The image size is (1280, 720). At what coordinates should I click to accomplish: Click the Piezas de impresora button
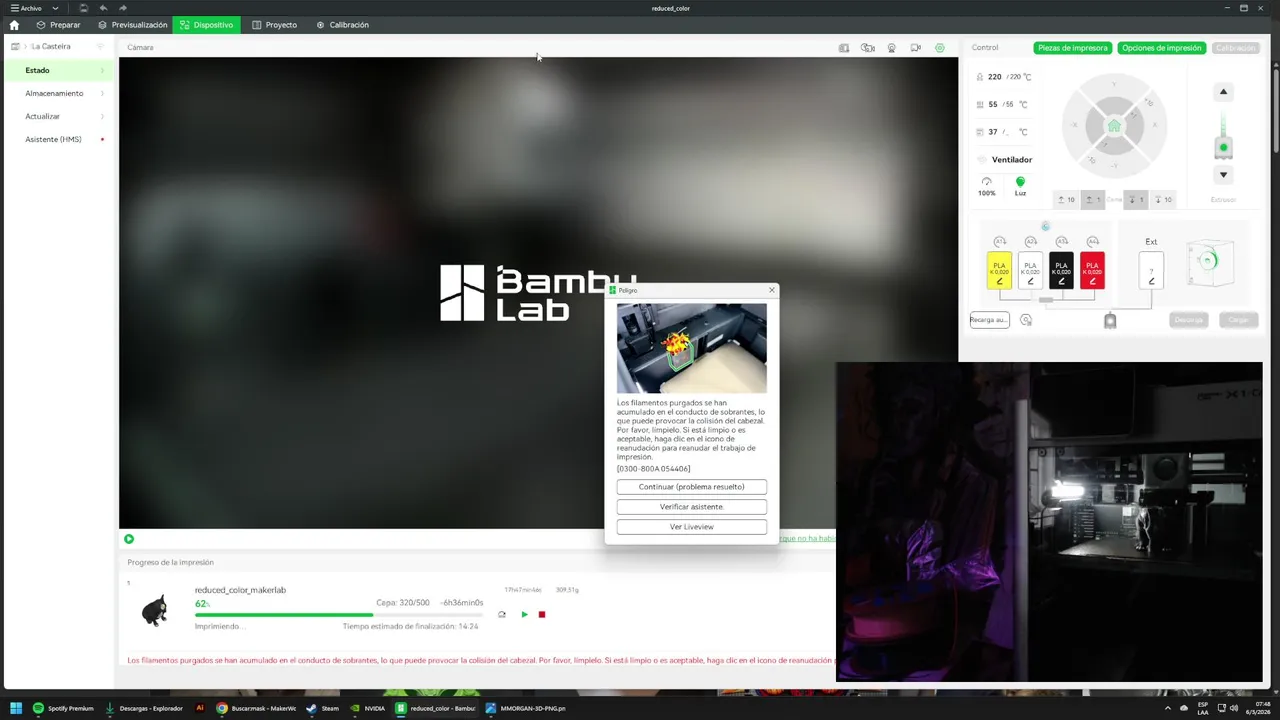click(x=1072, y=48)
